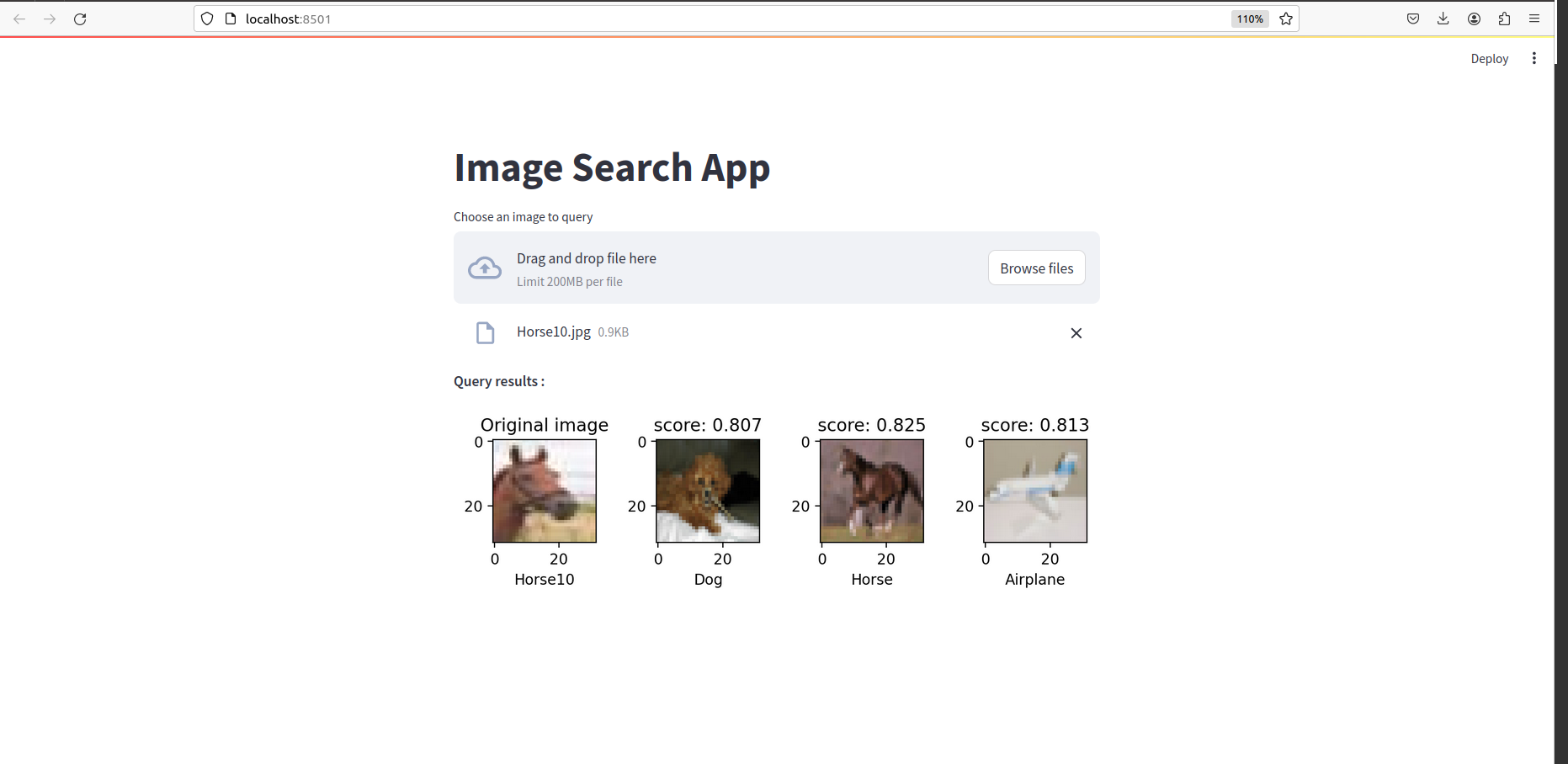1568x764 pixels.
Task: Remove uploaded Horse10.jpg with X
Action: point(1076,333)
